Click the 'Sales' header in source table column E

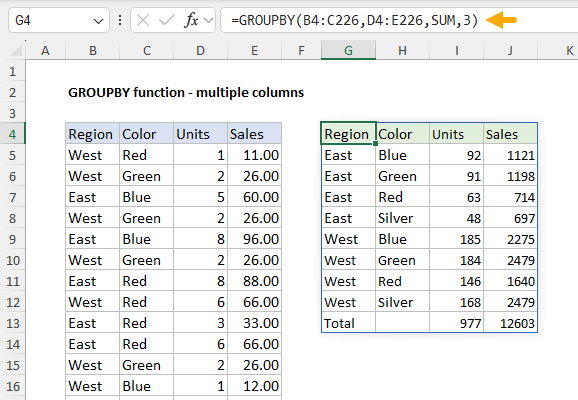(x=254, y=134)
